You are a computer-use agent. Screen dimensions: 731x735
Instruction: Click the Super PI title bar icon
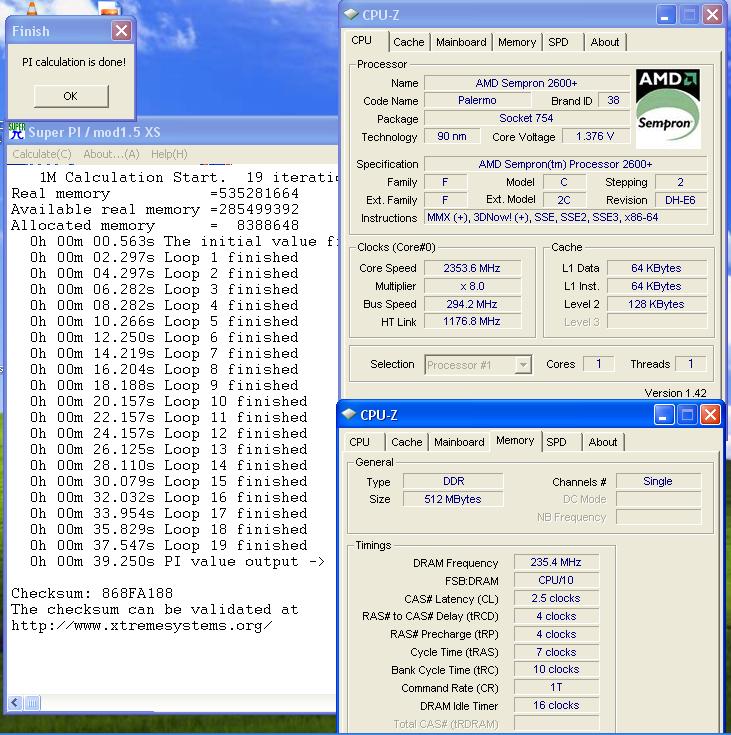[x=16, y=132]
